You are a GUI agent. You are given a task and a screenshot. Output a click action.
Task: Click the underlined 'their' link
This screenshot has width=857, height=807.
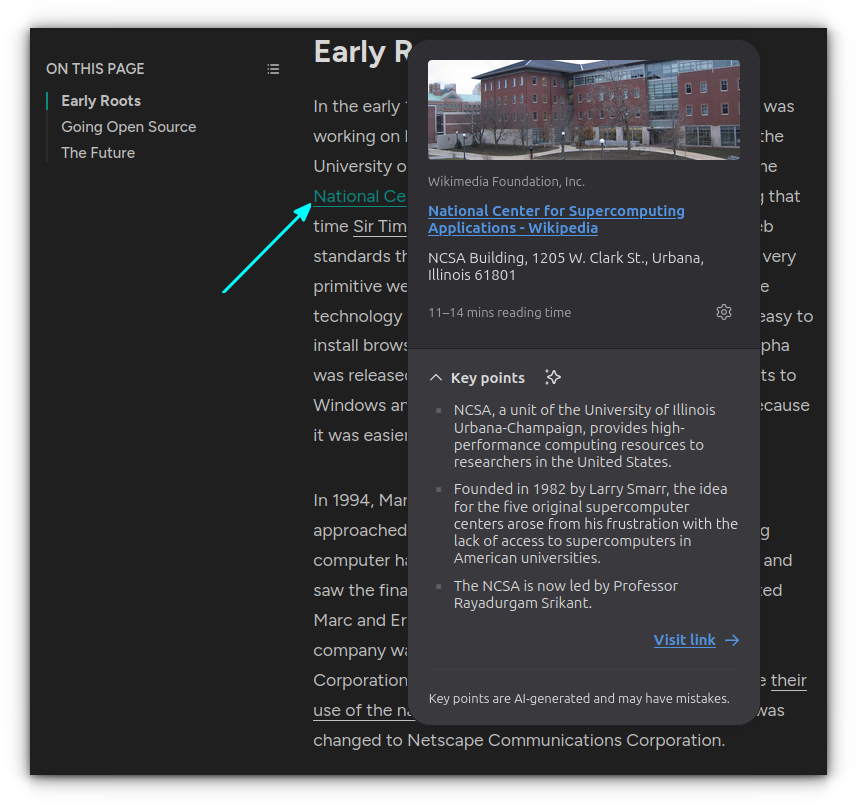pos(789,680)
